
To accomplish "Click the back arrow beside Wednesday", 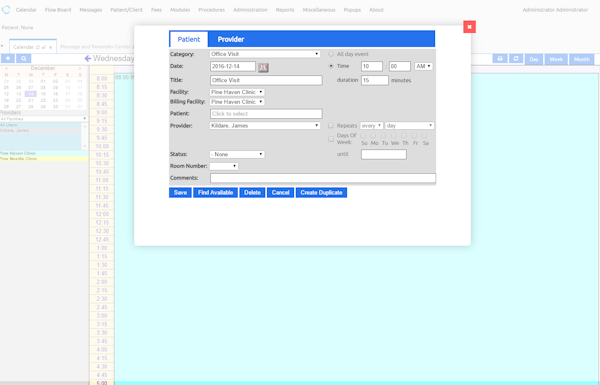I will [88, 58].
